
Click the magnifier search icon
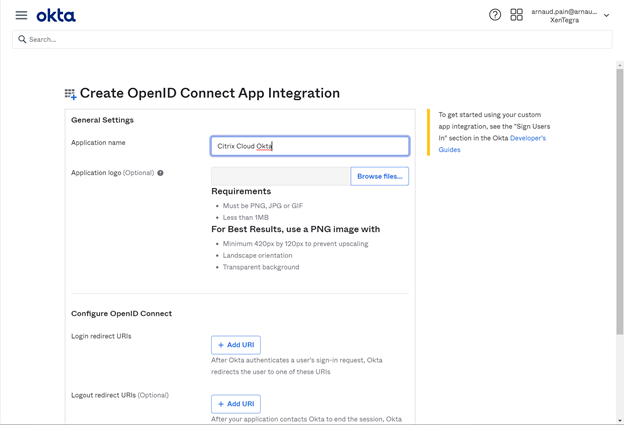pyautogui.click(x=22, y=40)
